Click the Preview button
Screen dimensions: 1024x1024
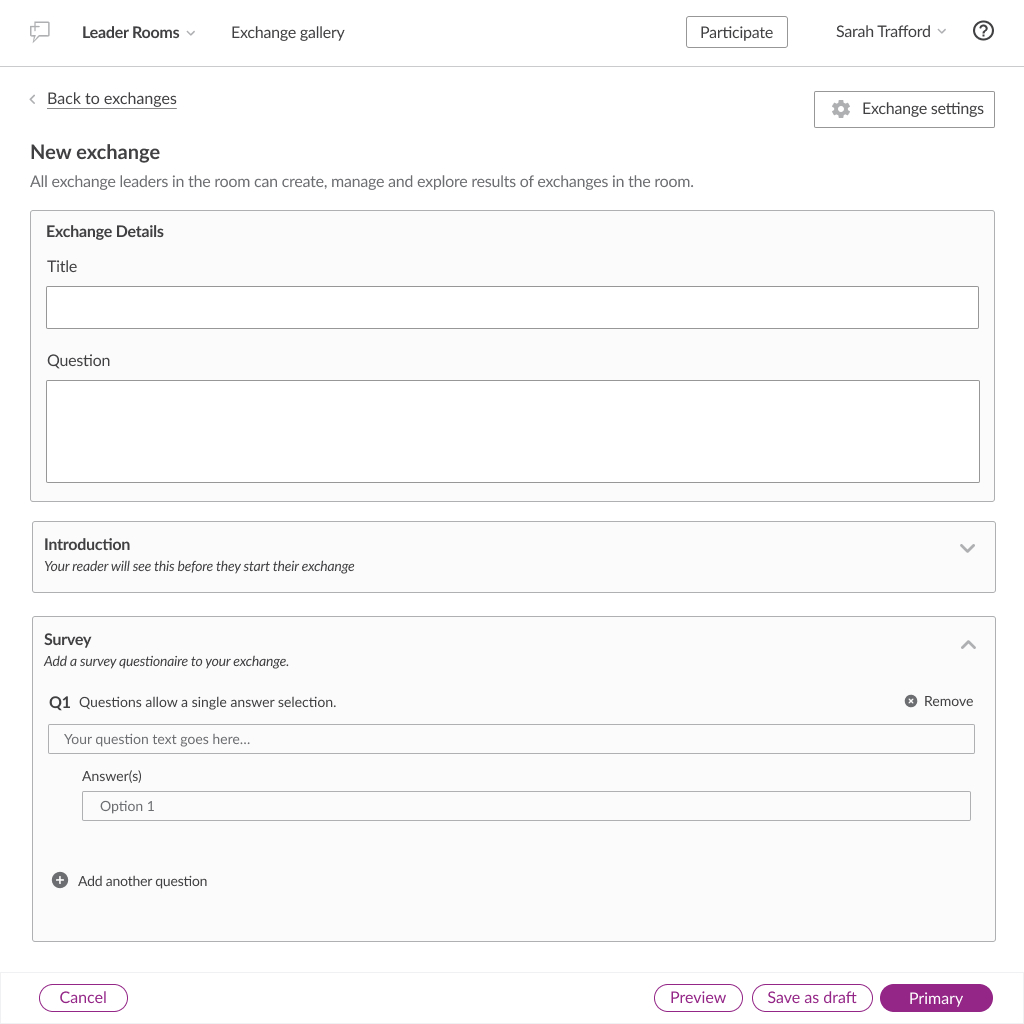coord(698,998)
